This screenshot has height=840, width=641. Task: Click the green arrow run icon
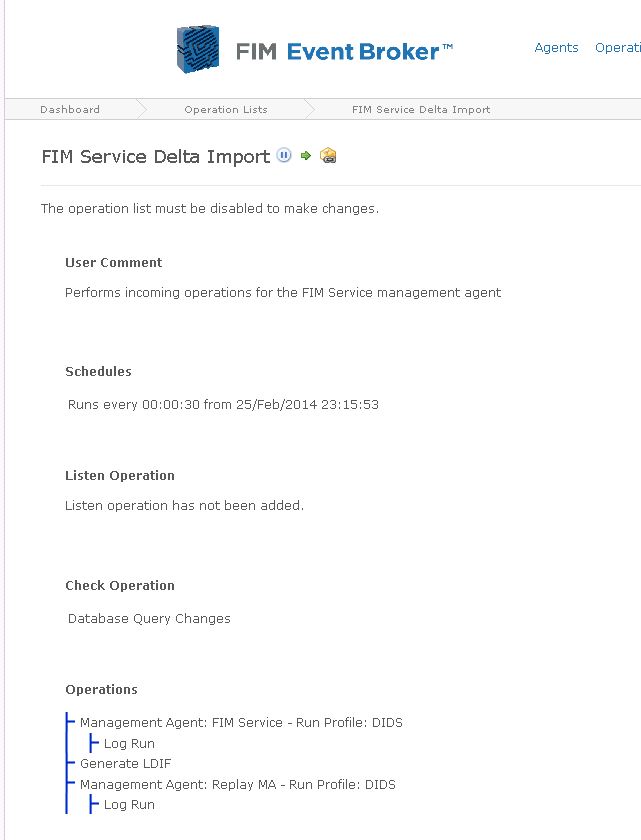pos(306,155)
